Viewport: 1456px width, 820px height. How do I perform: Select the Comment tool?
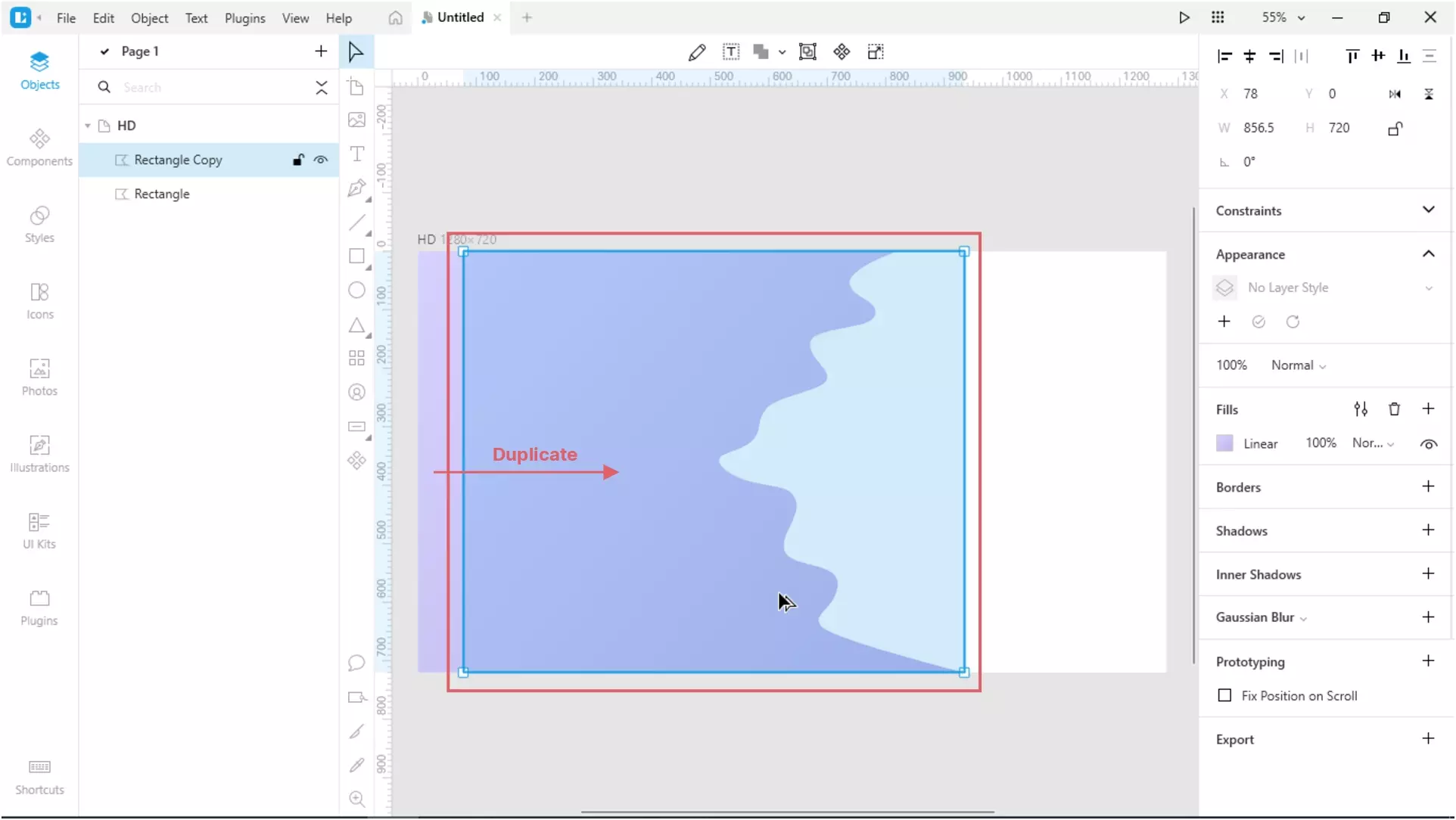click(356, 663)
